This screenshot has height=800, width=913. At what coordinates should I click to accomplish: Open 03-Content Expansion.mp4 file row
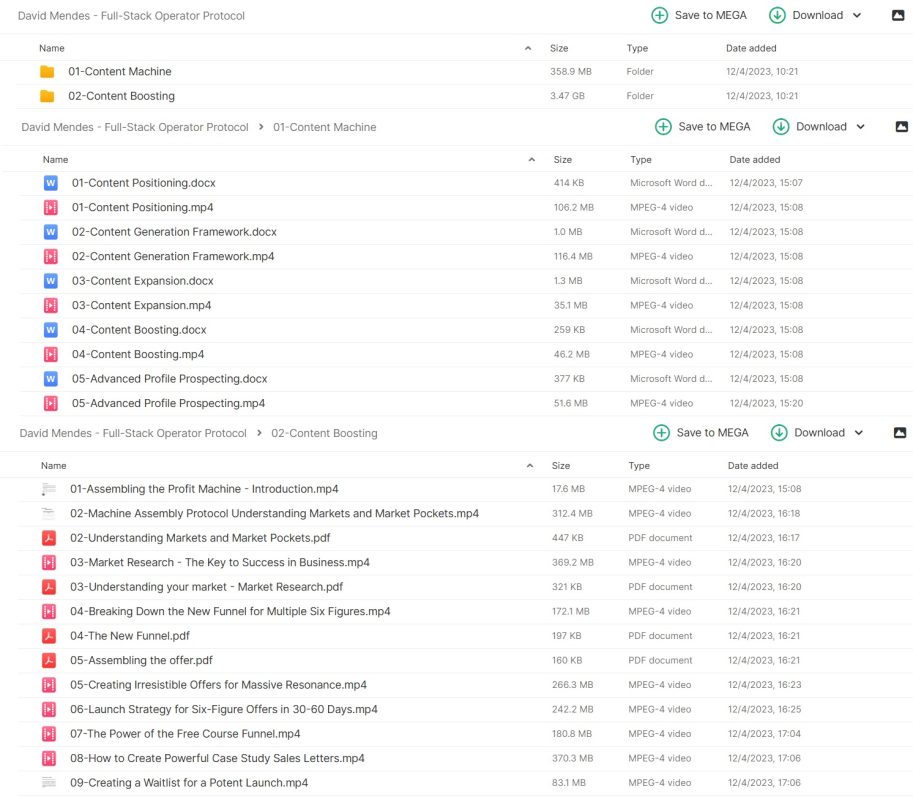point(141,306)
